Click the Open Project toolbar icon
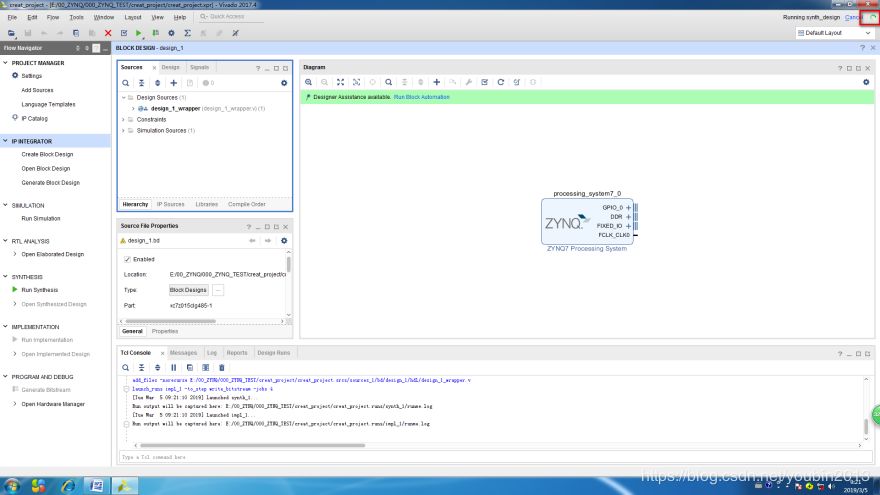 pos(11,33)
